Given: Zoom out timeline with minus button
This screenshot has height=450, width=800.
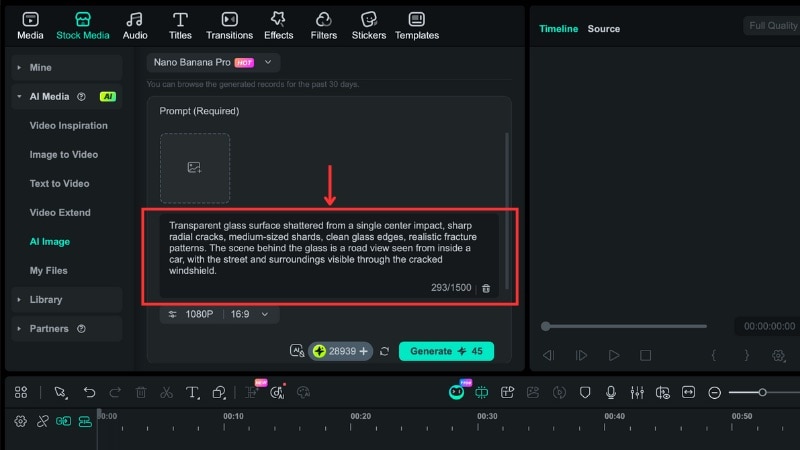Looking at the screenshot, I should click(714, 392).
